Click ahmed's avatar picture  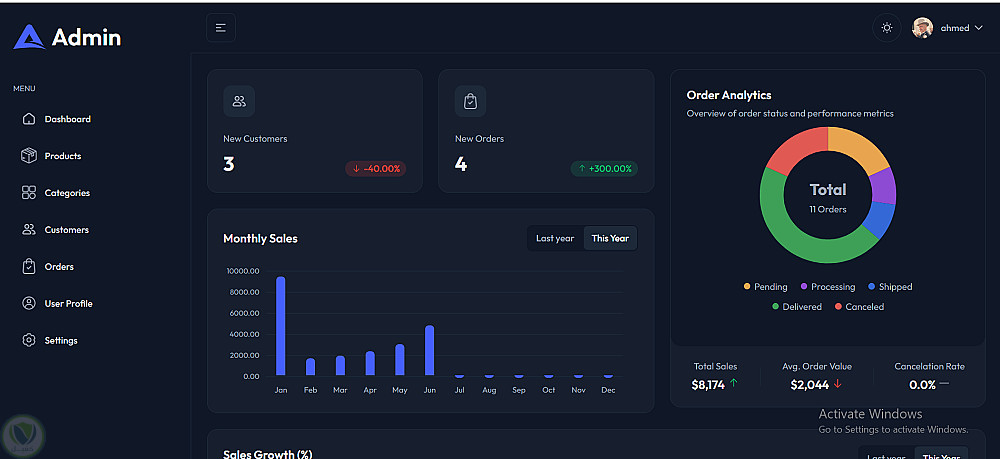click(922, 28)
